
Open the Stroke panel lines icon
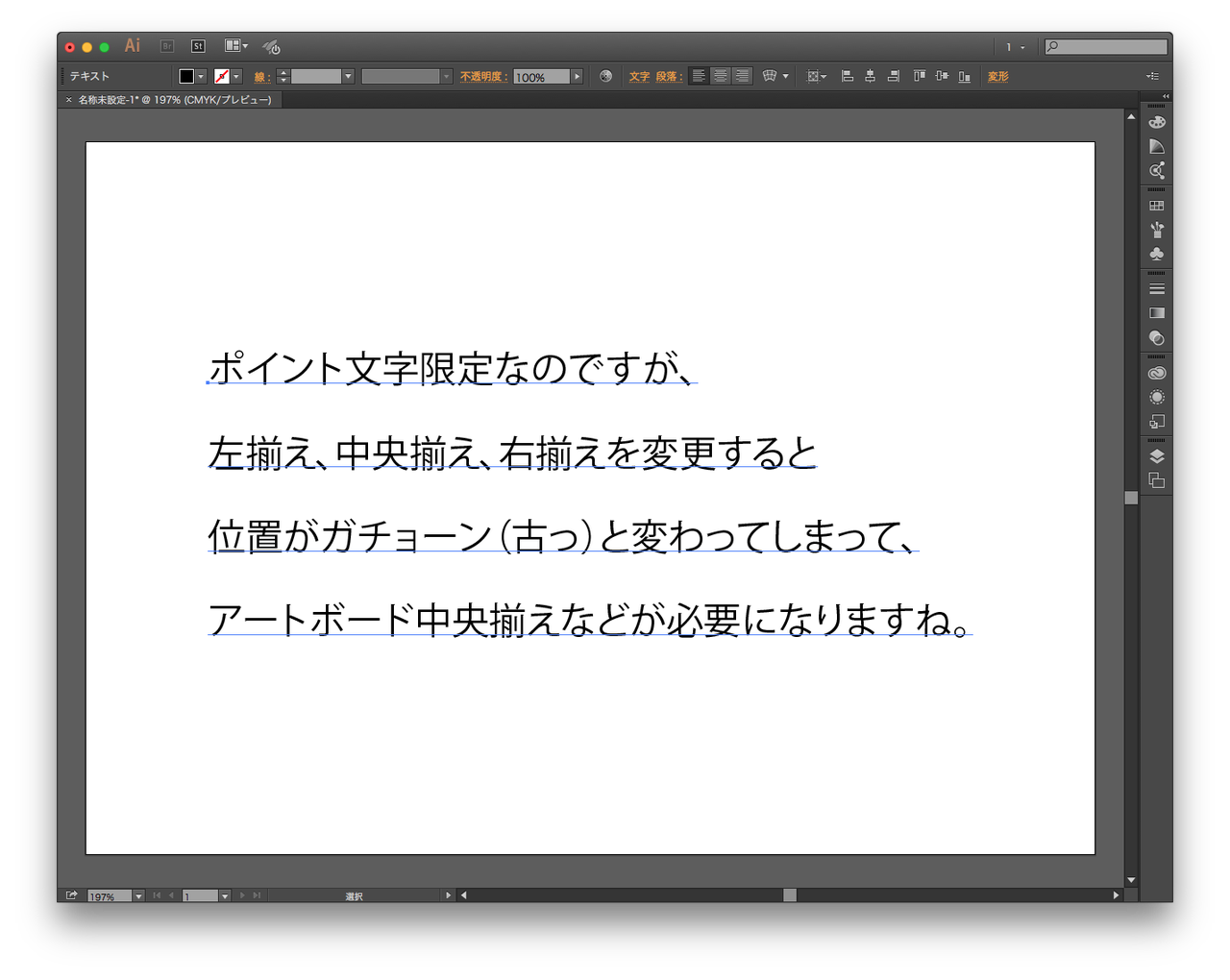(x=1157, y=289)
